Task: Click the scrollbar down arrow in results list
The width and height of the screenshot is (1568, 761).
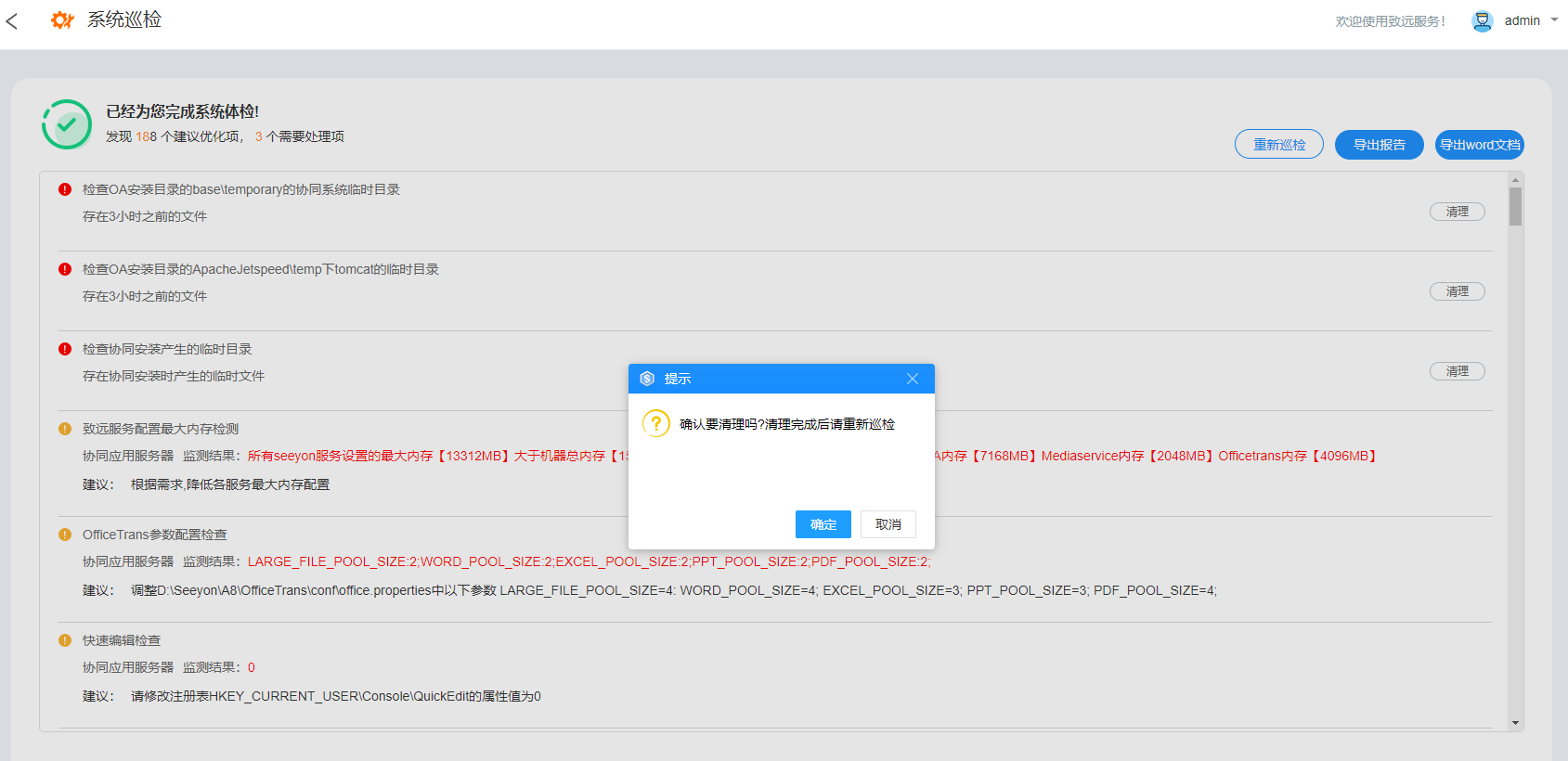Action: point(1515,723)
